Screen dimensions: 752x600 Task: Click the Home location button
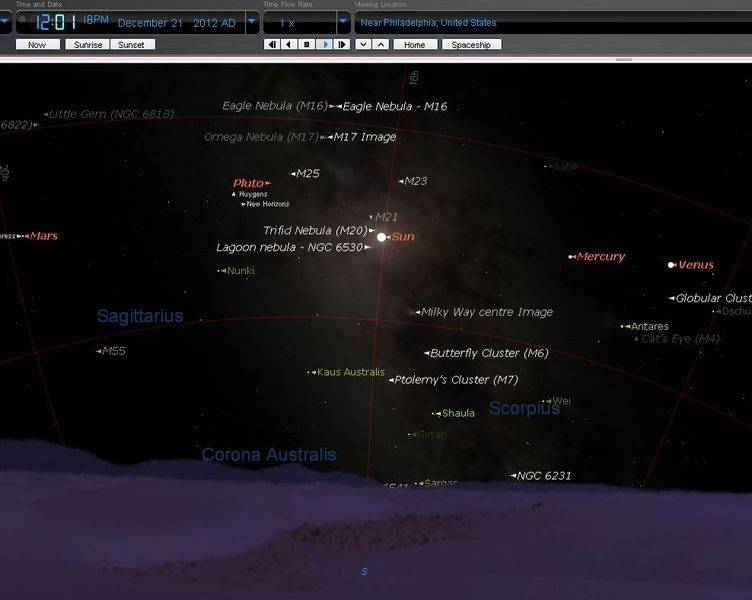[415, 45]
